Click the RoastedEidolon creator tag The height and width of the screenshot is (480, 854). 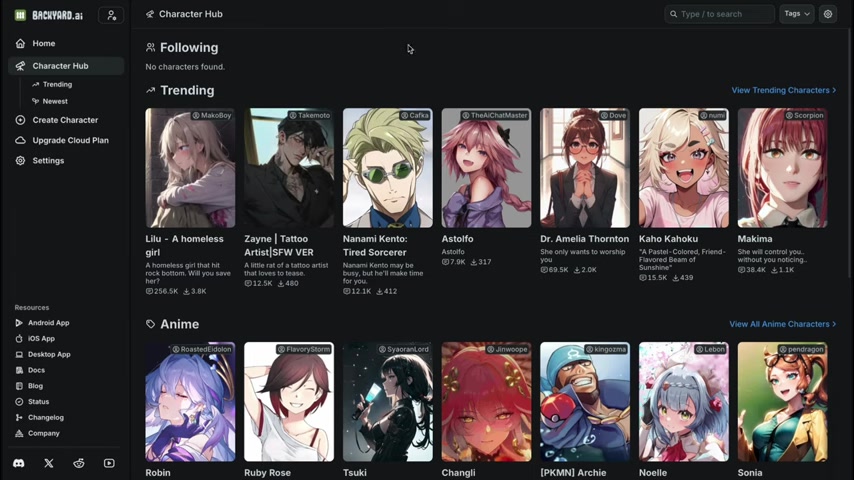click(202, 349)
